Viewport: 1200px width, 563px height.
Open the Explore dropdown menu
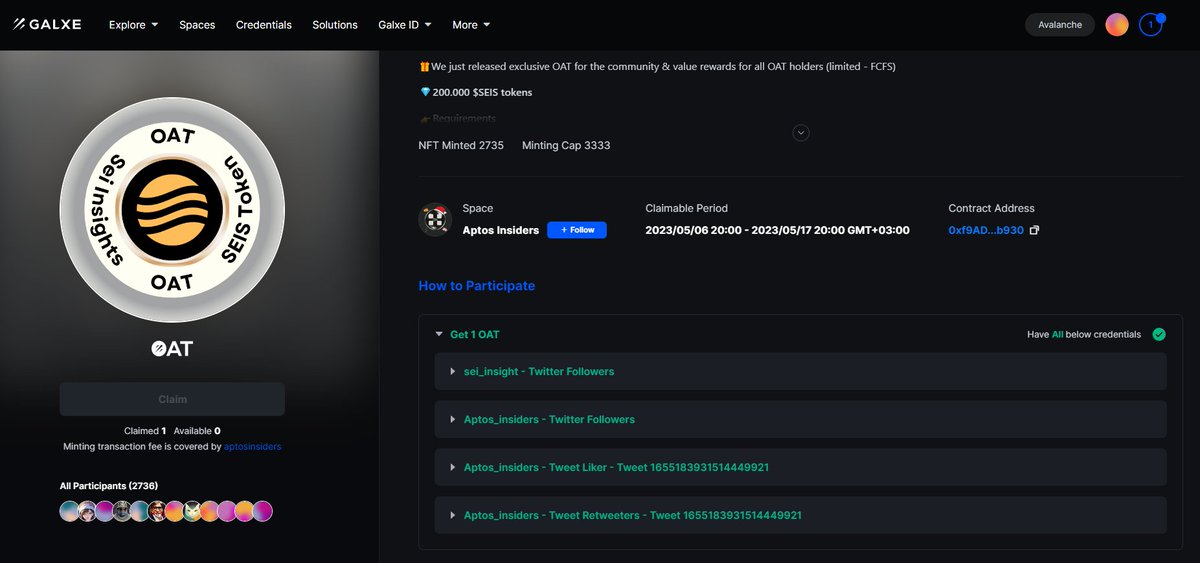[133, 24]
